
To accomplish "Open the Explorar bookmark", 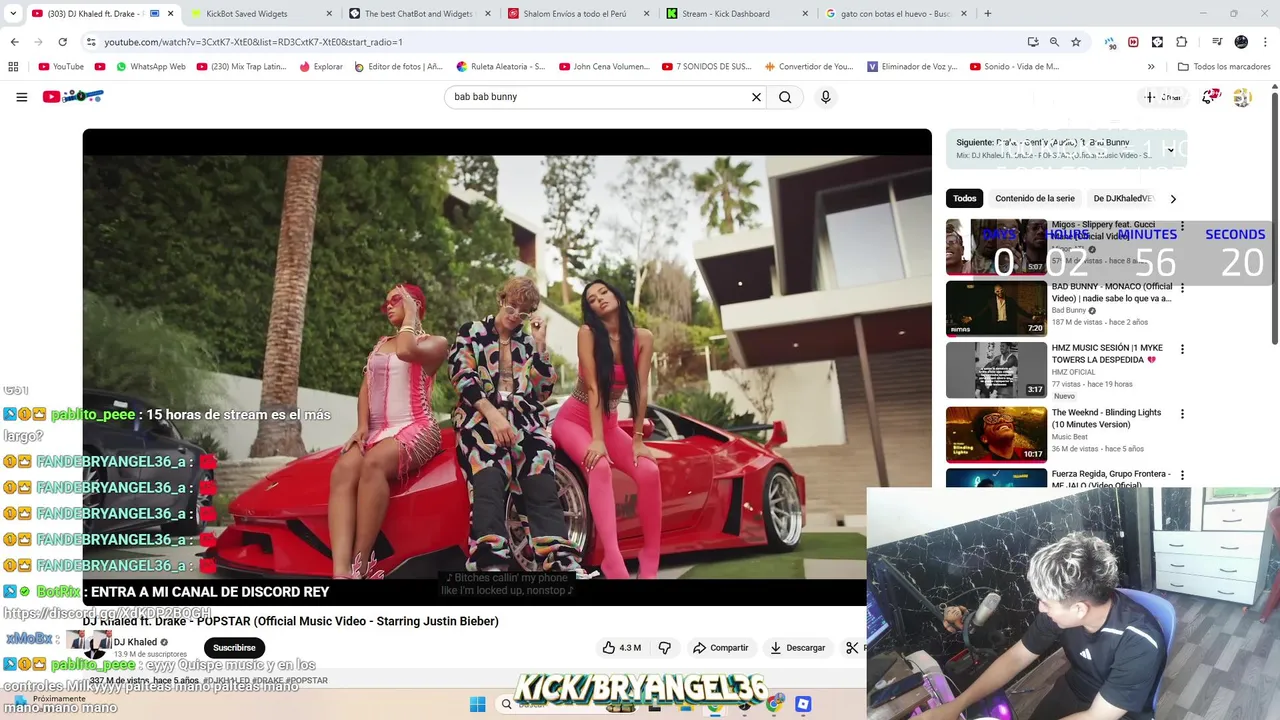I will [x=320, y=67].
